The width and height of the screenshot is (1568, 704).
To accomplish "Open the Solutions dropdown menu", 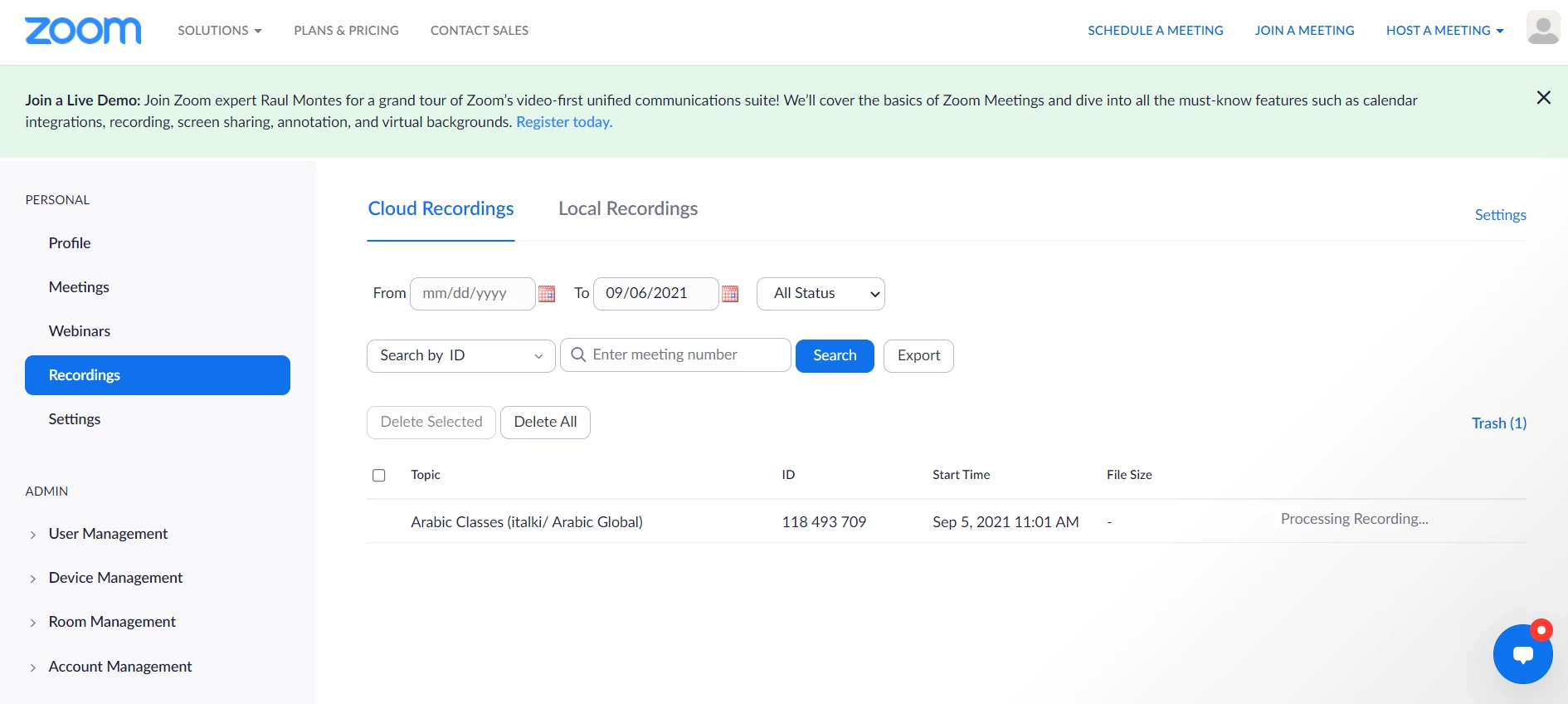I will tap(220, 31).
